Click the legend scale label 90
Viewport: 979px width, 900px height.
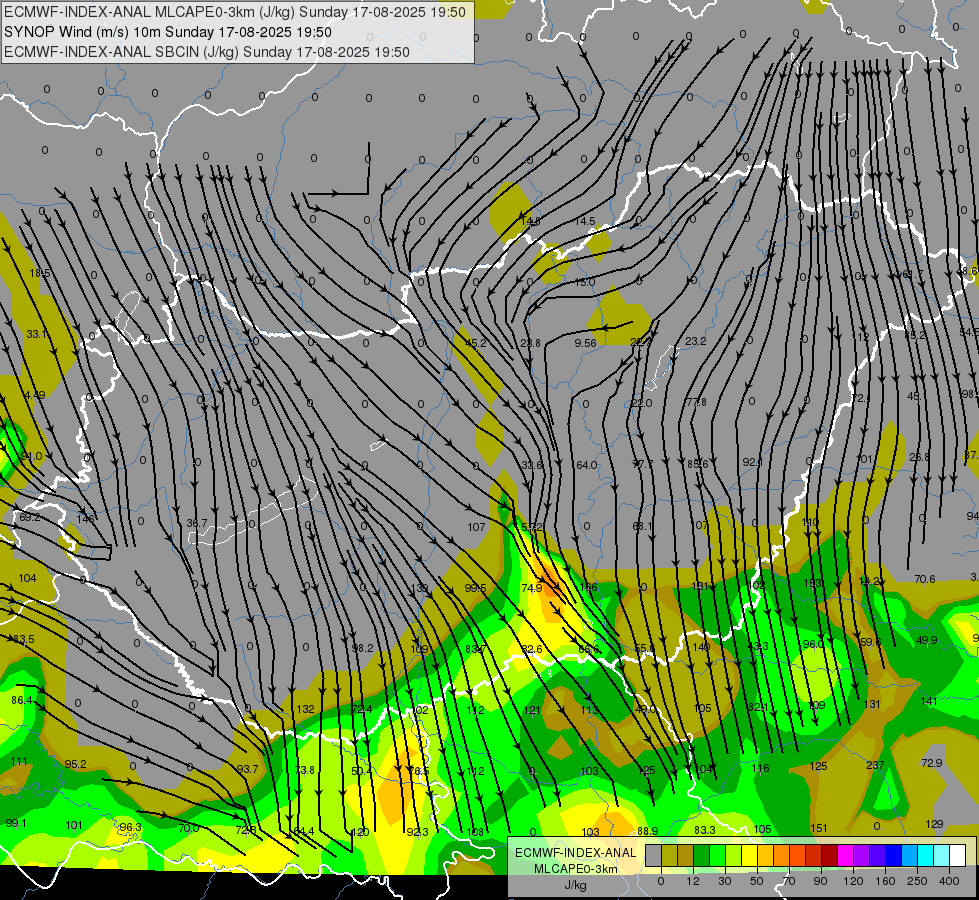point(820,881)
